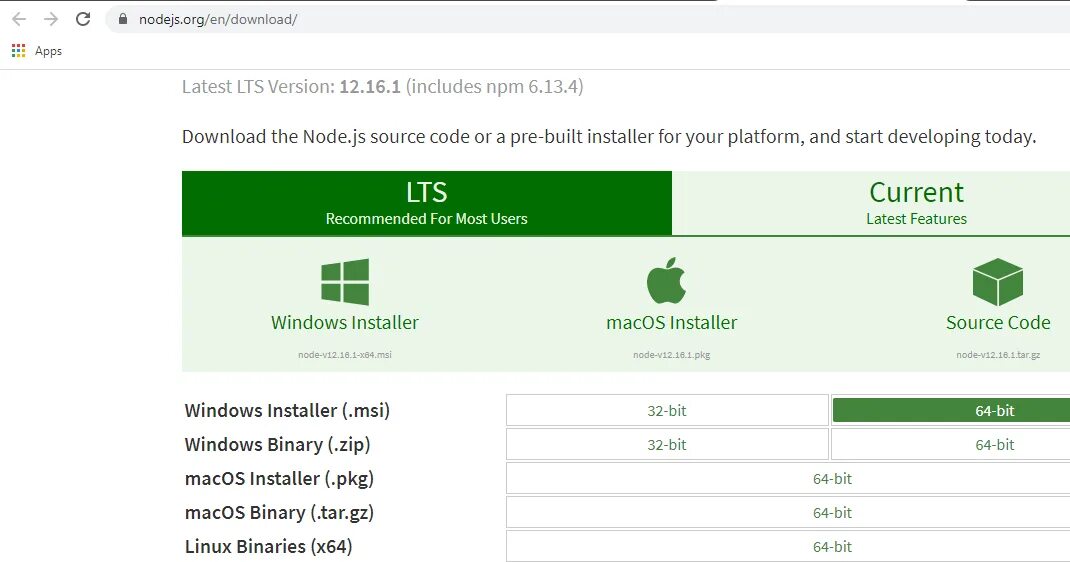Click node-v12.16.1-x64.msi filename text
Screen dimensions: 1070x562
coord(345,355)
